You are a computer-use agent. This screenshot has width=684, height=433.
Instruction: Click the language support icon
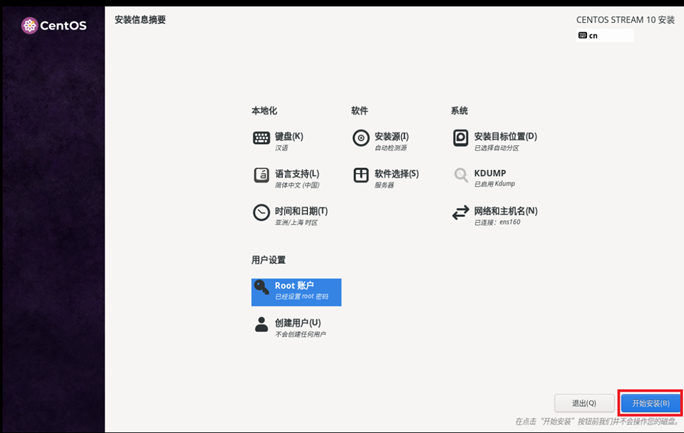click(x=261, y=175)
